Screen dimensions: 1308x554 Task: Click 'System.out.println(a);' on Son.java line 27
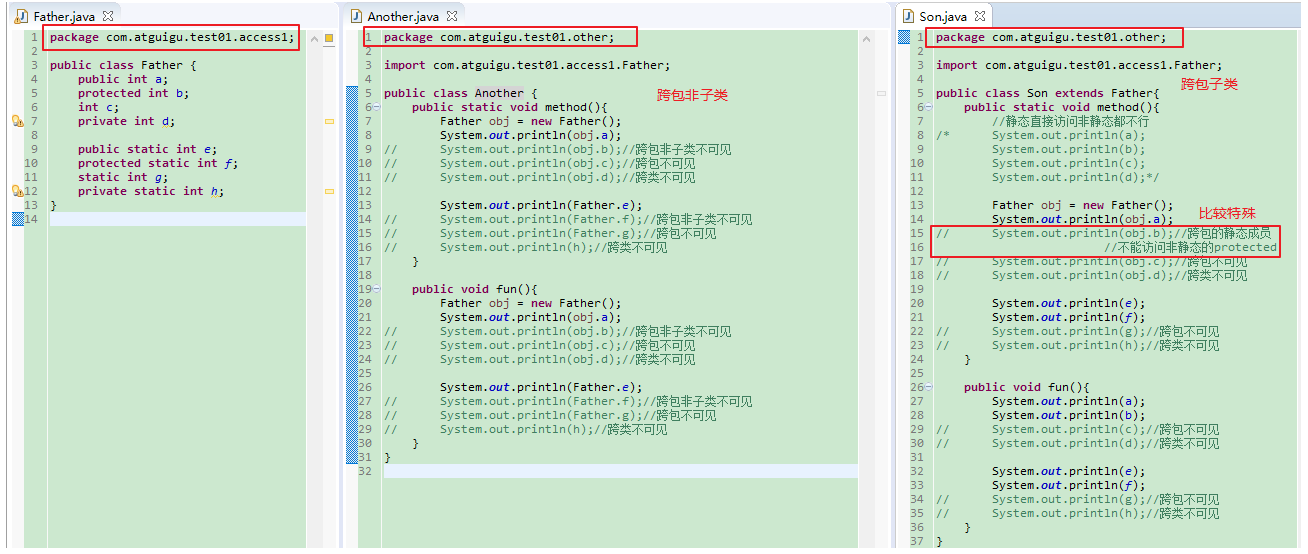[x=1068, y=401]
